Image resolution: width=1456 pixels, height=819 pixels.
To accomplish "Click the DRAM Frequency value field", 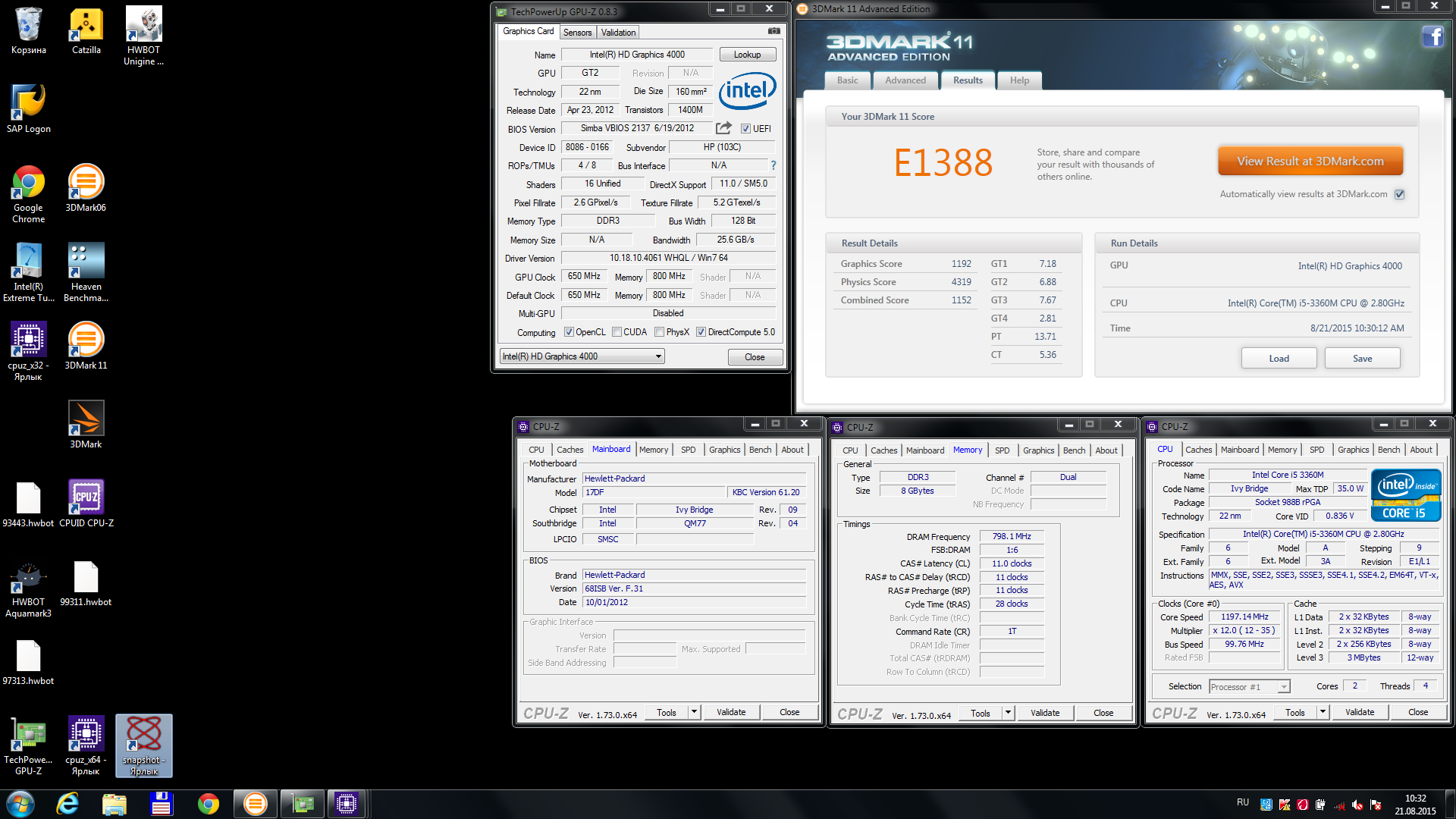I will [x=1012, y=536].
